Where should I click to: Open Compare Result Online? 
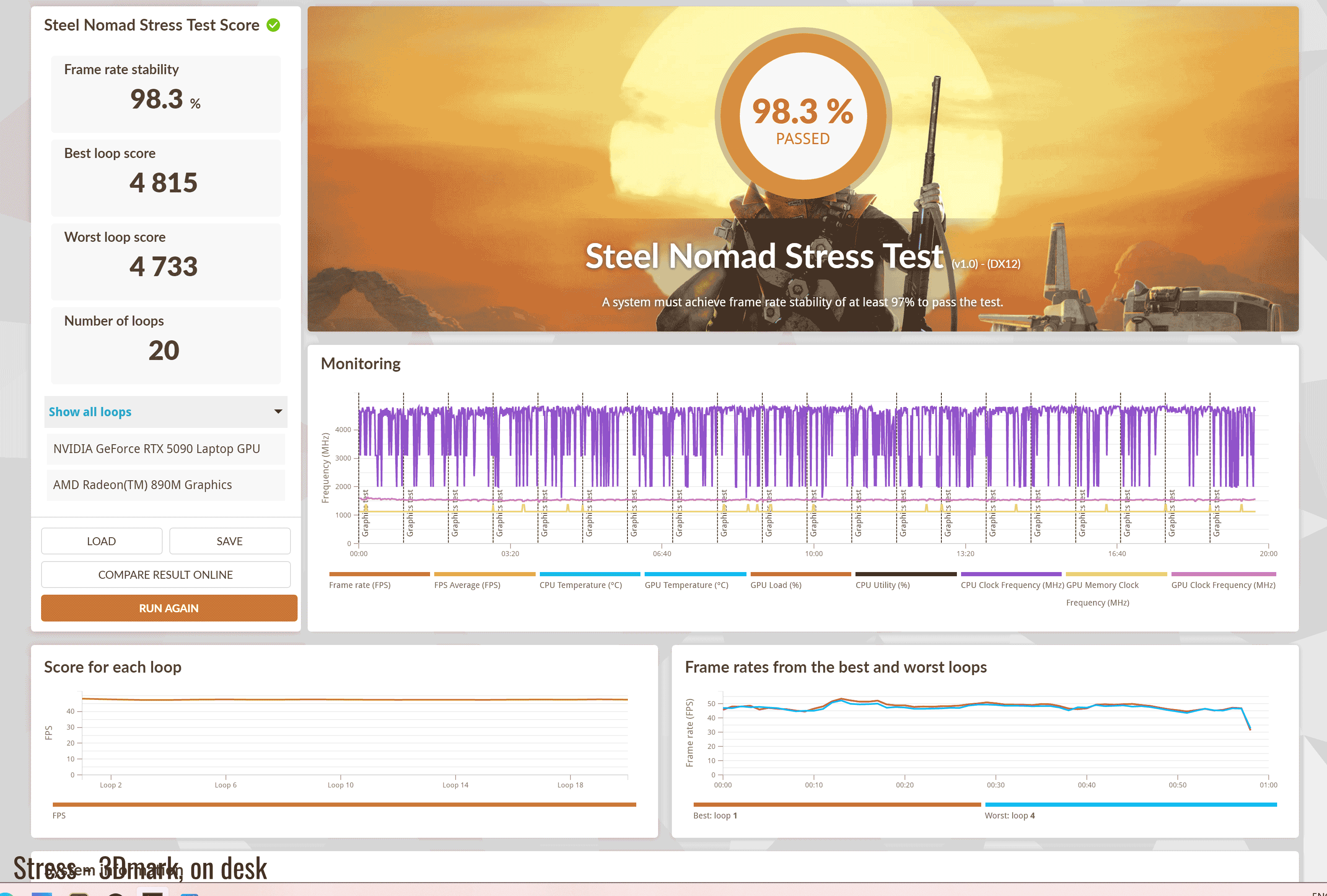point(166,575)
